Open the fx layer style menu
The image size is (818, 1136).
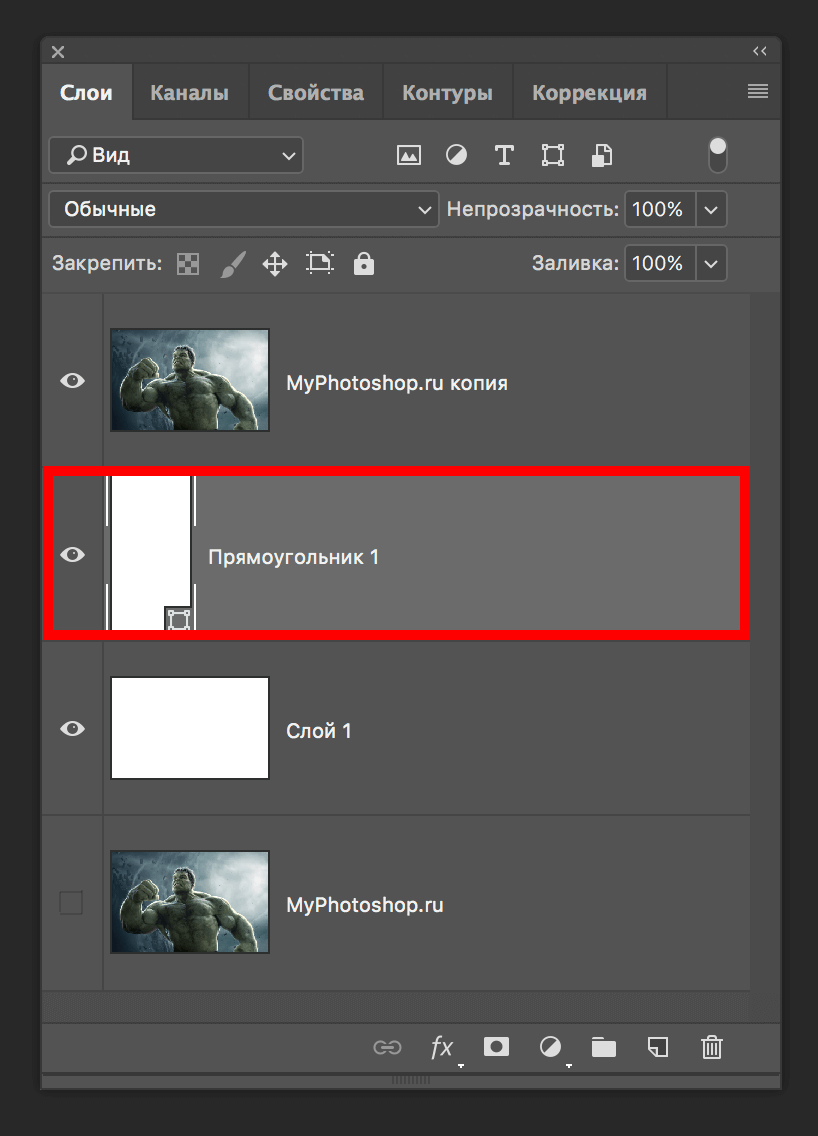[442, 1047]
